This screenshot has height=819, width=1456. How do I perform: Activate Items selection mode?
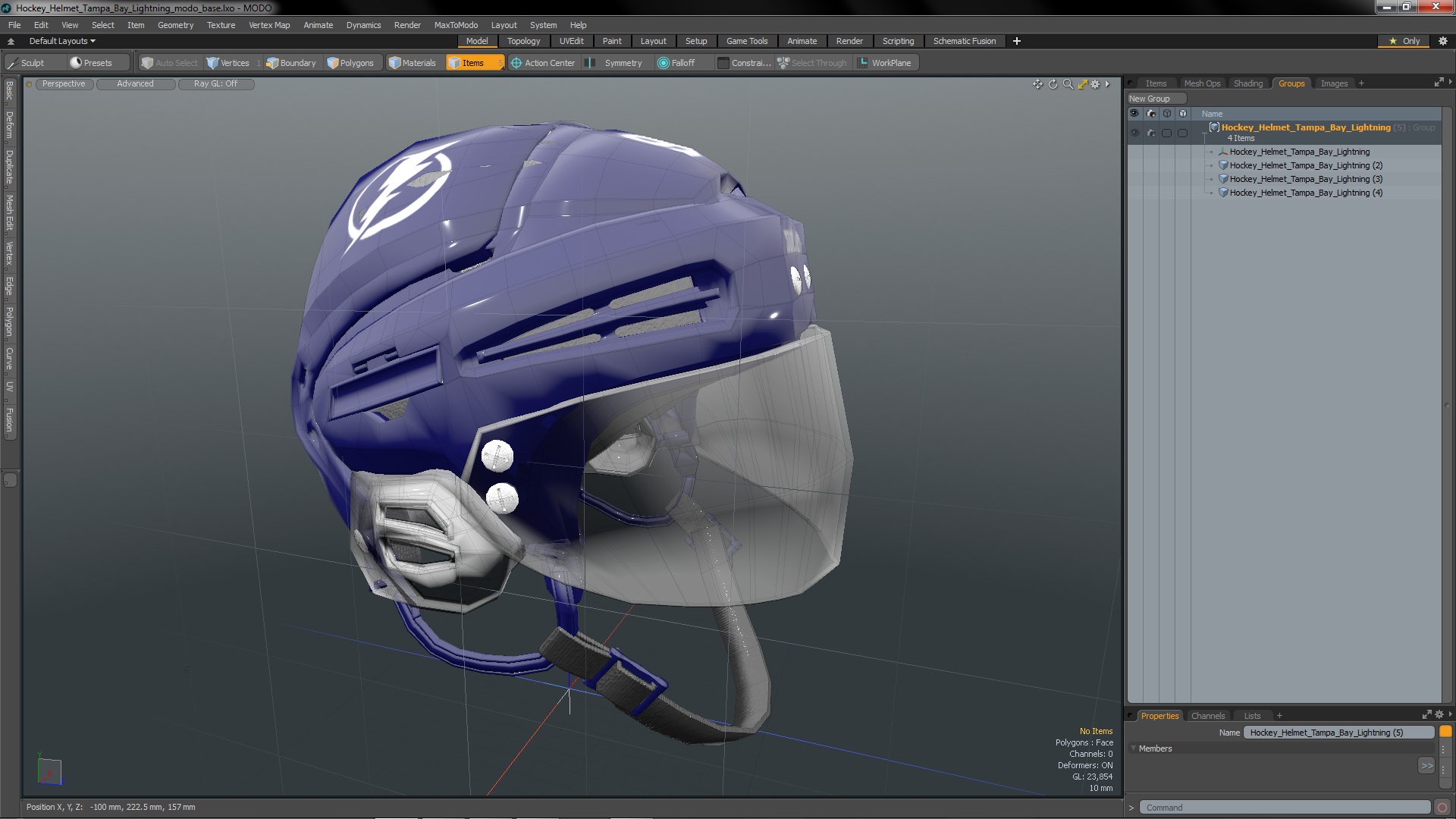474,63
